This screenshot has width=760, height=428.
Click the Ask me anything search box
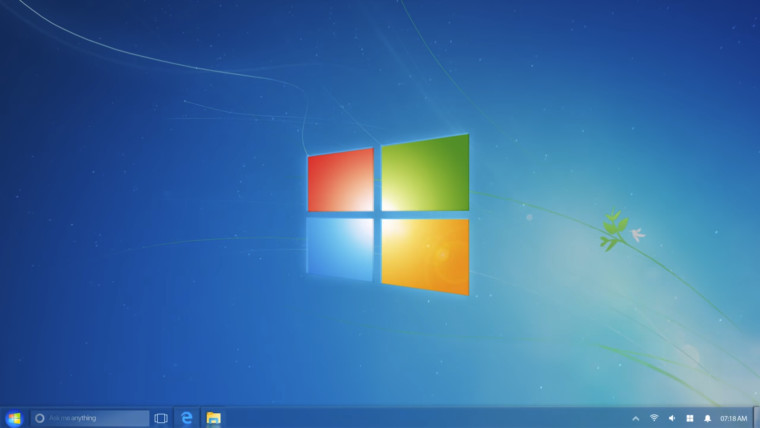click(90, 418)
